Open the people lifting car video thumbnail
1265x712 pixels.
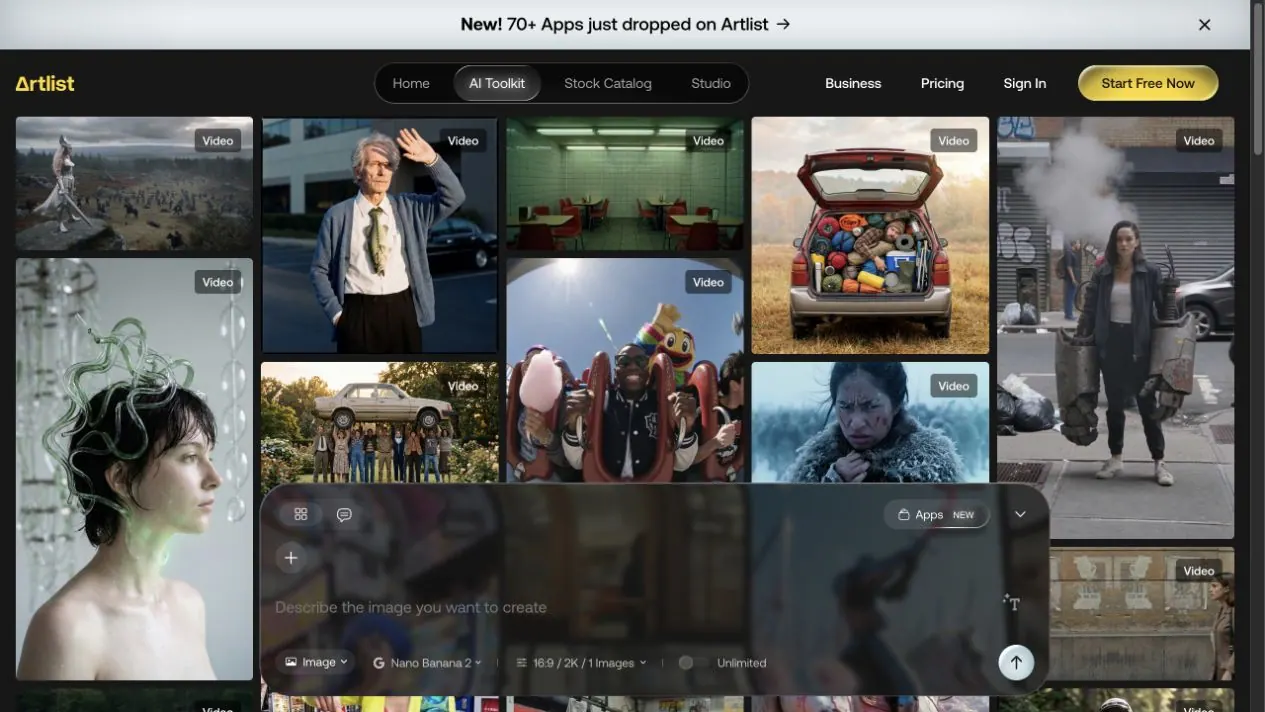[379, 422]
